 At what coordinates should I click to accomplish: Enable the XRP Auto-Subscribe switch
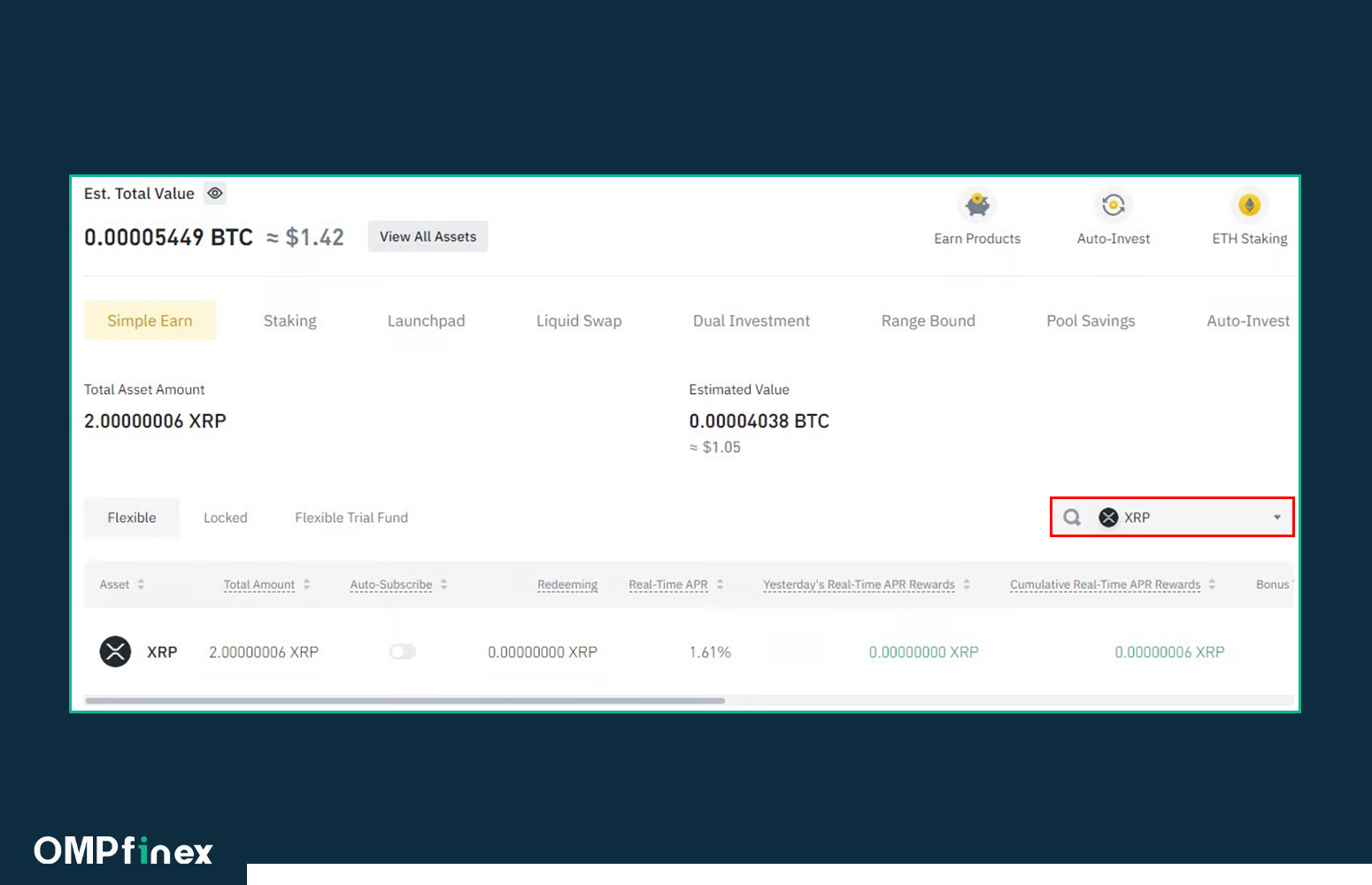point(403,652)
